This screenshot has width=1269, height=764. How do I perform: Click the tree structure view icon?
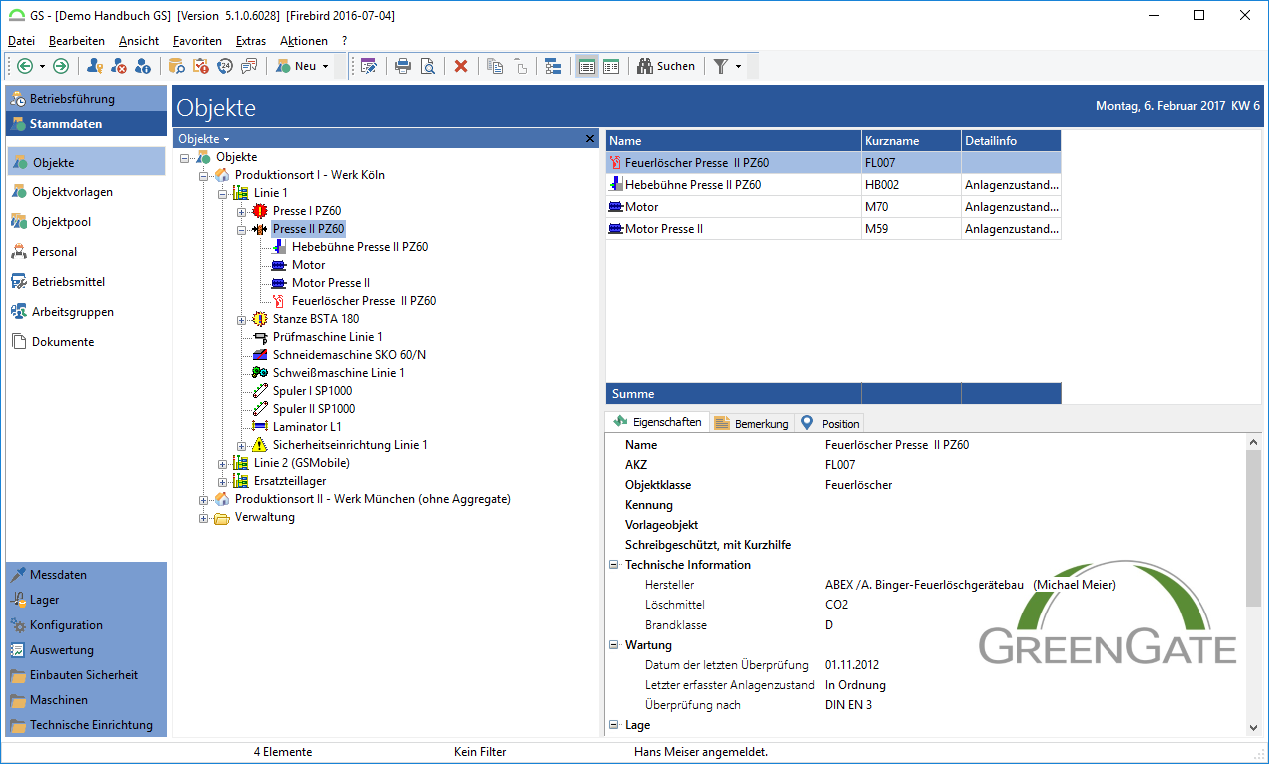pyautogui.click(x=553, y=66)
